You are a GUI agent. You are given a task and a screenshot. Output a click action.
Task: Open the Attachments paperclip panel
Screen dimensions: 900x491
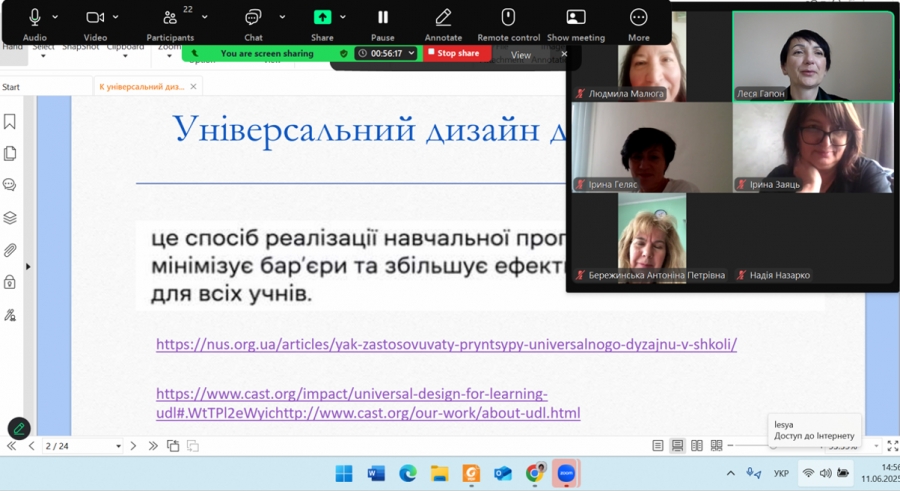point(10,250)
